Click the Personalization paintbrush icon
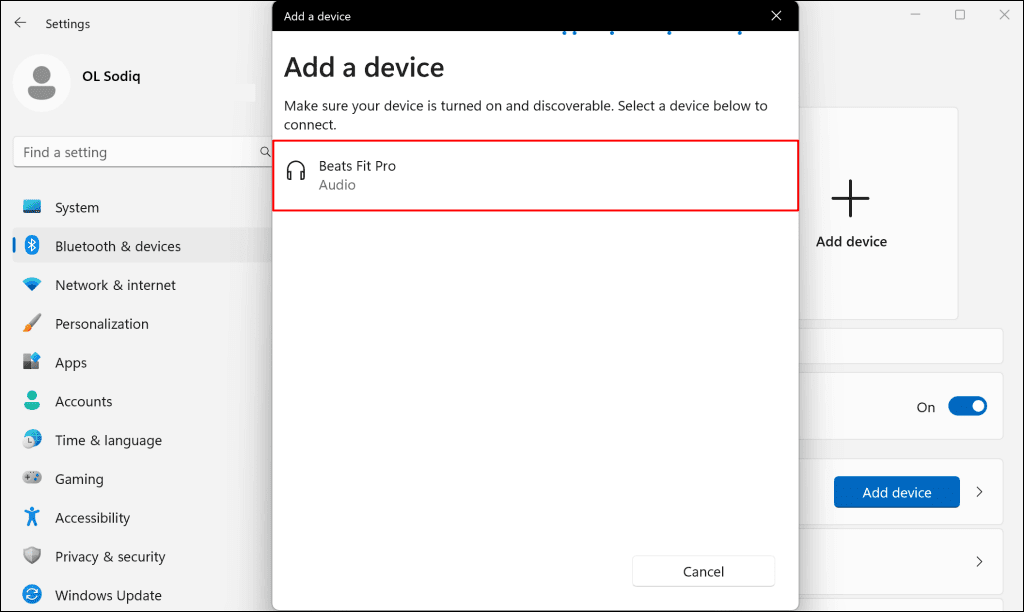This screenshot has height=612, width=1024. point(32,323)
